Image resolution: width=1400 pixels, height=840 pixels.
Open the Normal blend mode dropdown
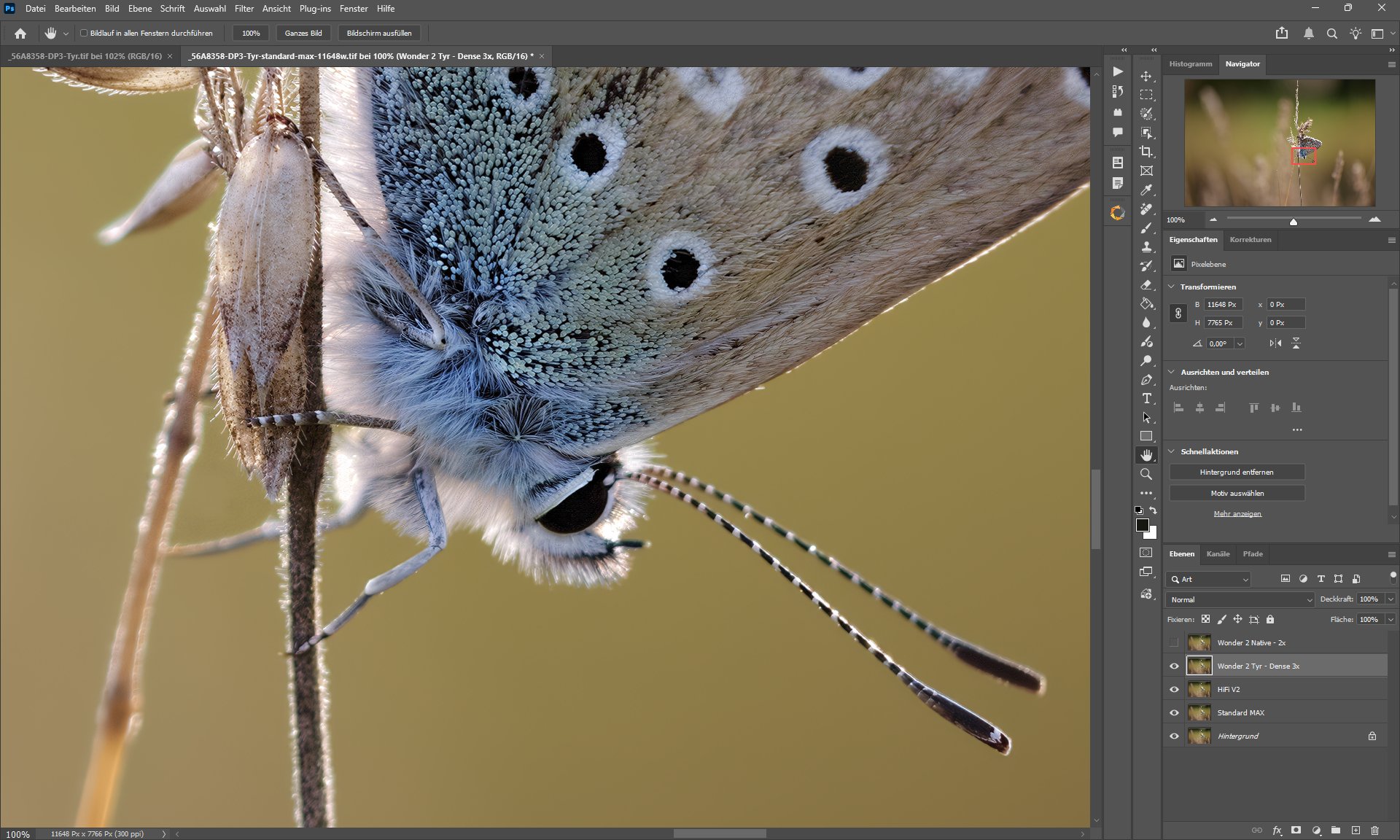1240,599
